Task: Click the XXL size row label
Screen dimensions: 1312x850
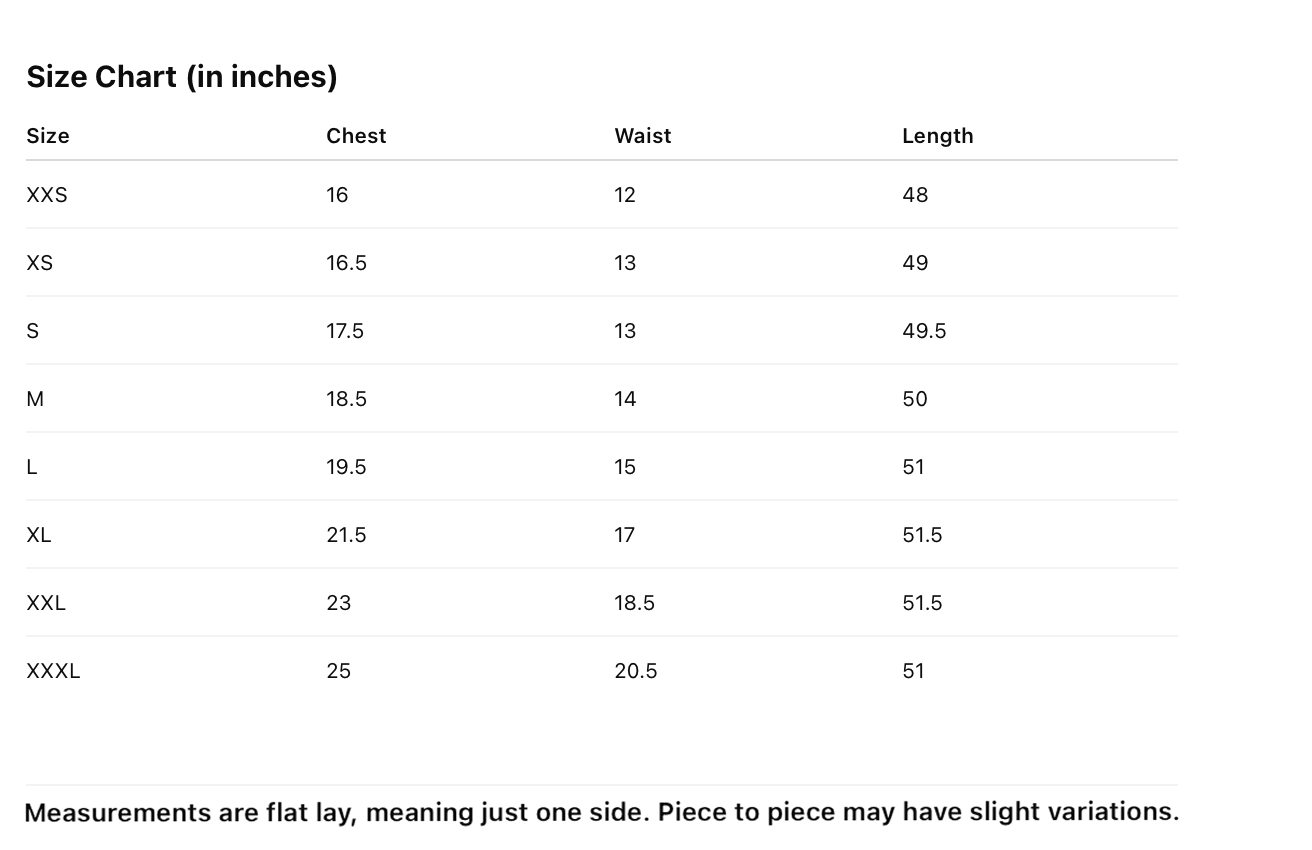Action: 46,603
